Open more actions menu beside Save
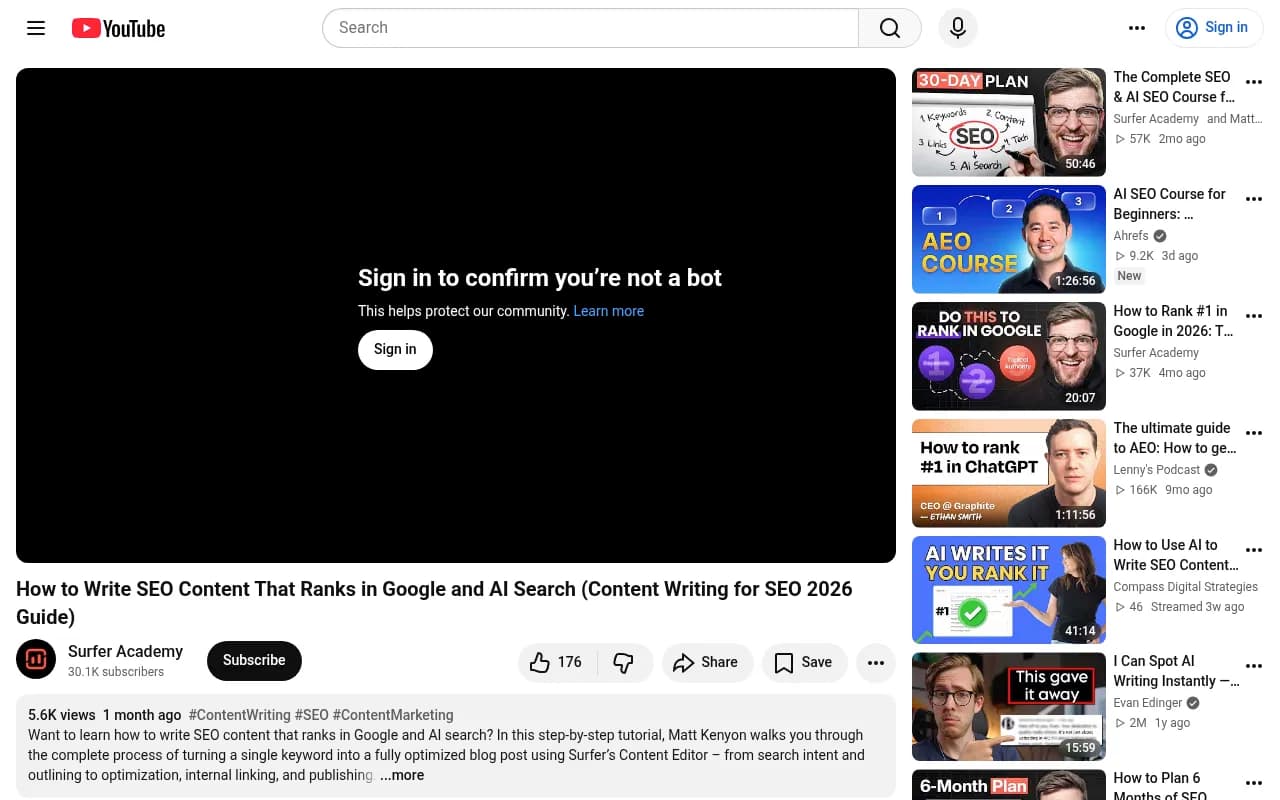 [876, 662]
